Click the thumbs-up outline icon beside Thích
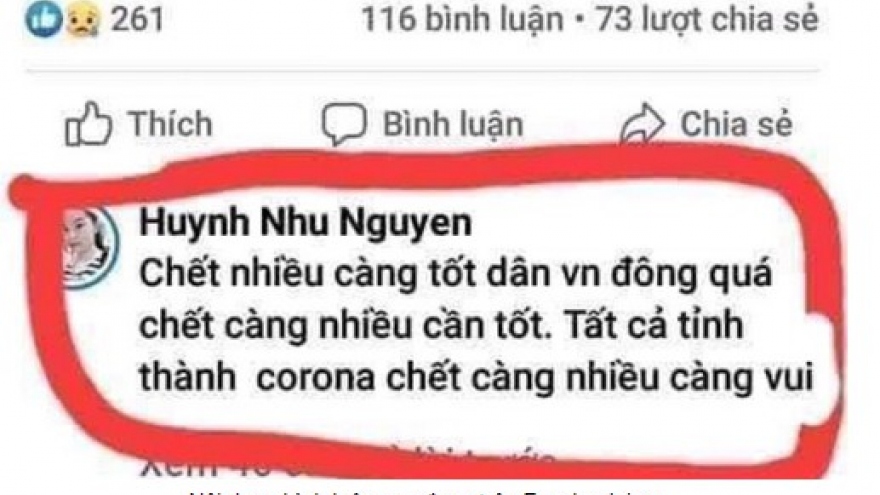This screenshot has height=495, width=880. click(x=88, y=123)
